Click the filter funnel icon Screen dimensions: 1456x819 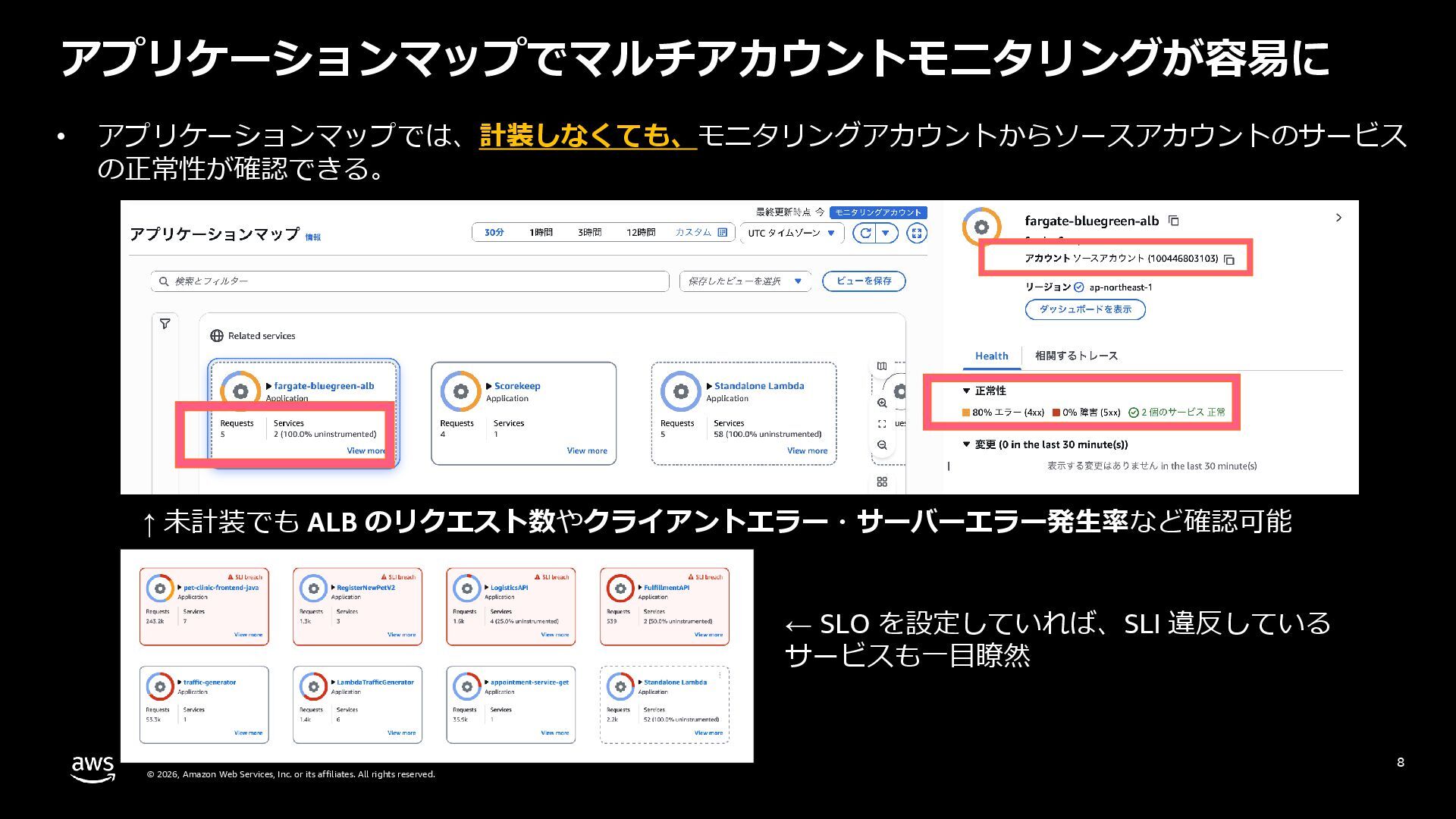165,324
